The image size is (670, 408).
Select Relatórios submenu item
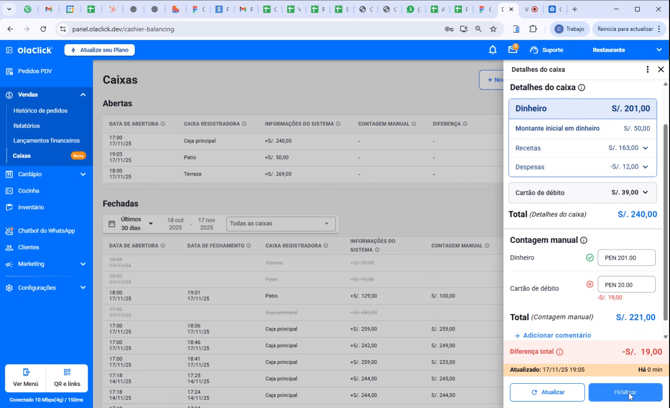[x=26, y=126]
